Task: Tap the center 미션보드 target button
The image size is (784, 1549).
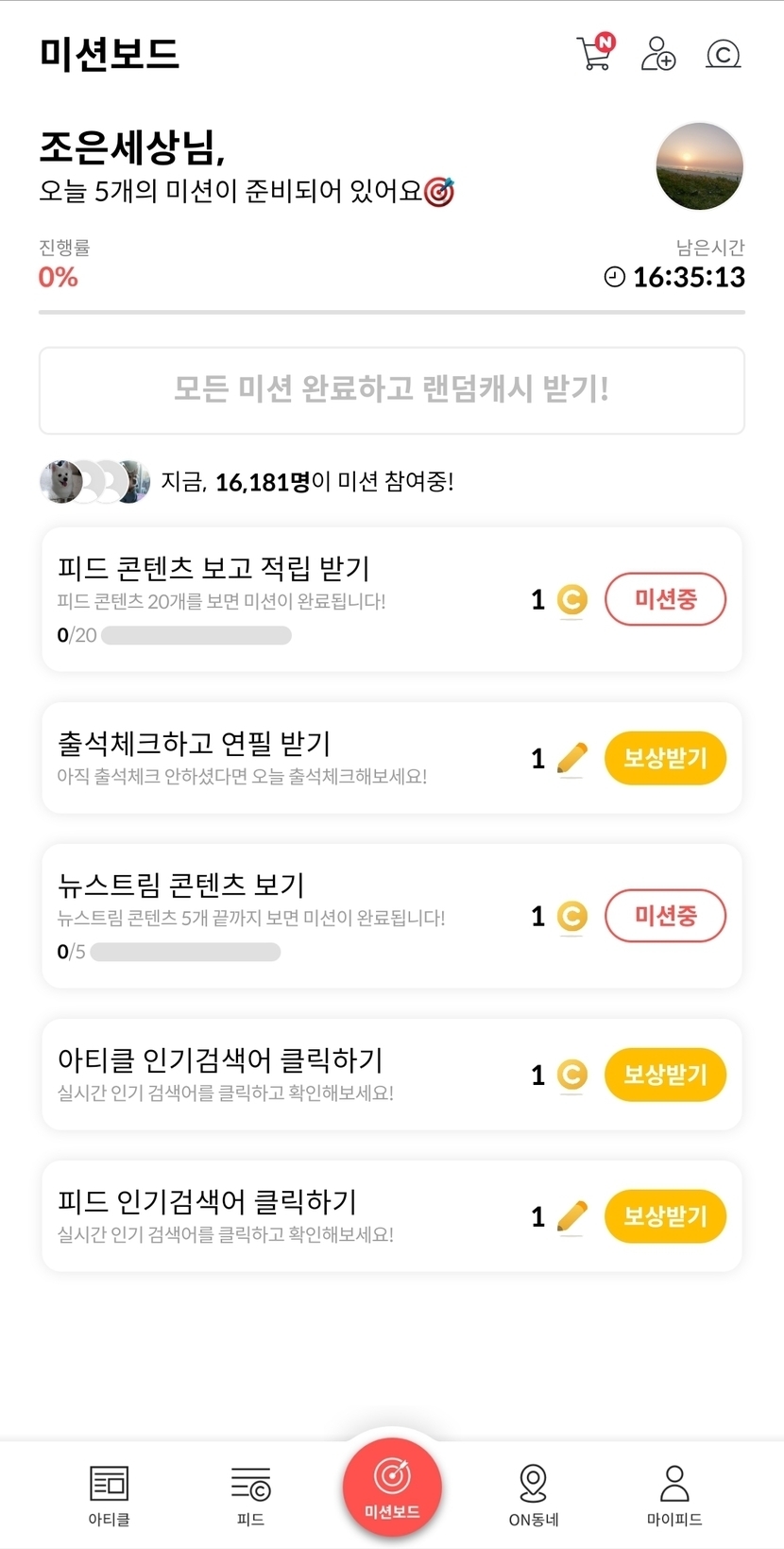Action: (x=392, y=1486)
